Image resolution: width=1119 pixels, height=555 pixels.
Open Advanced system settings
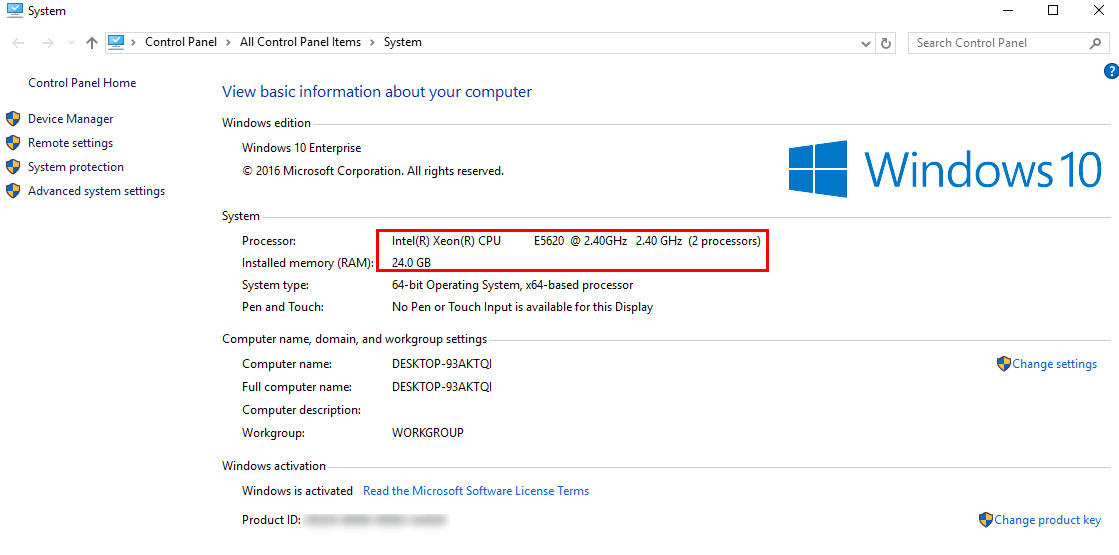coord(96,191)
